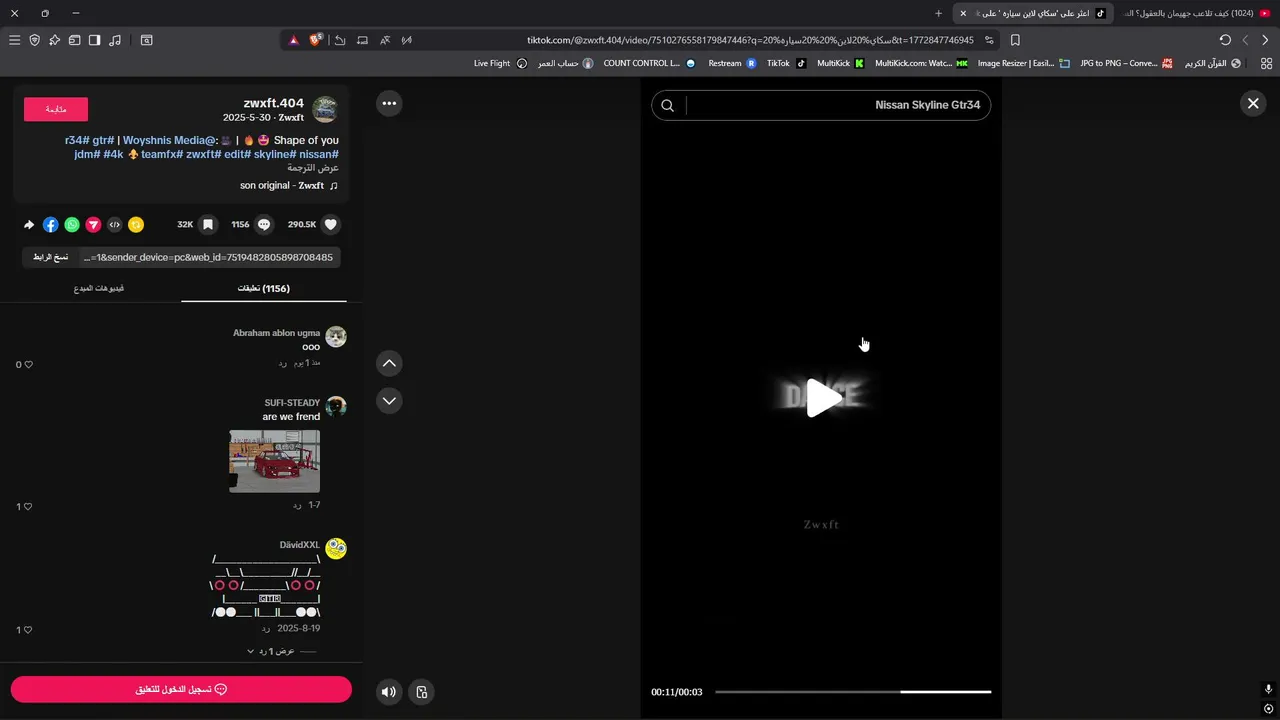Switch to the creator videos tab
The width and height of the screenshot is (1280, 720).
(x=99, y=289)
